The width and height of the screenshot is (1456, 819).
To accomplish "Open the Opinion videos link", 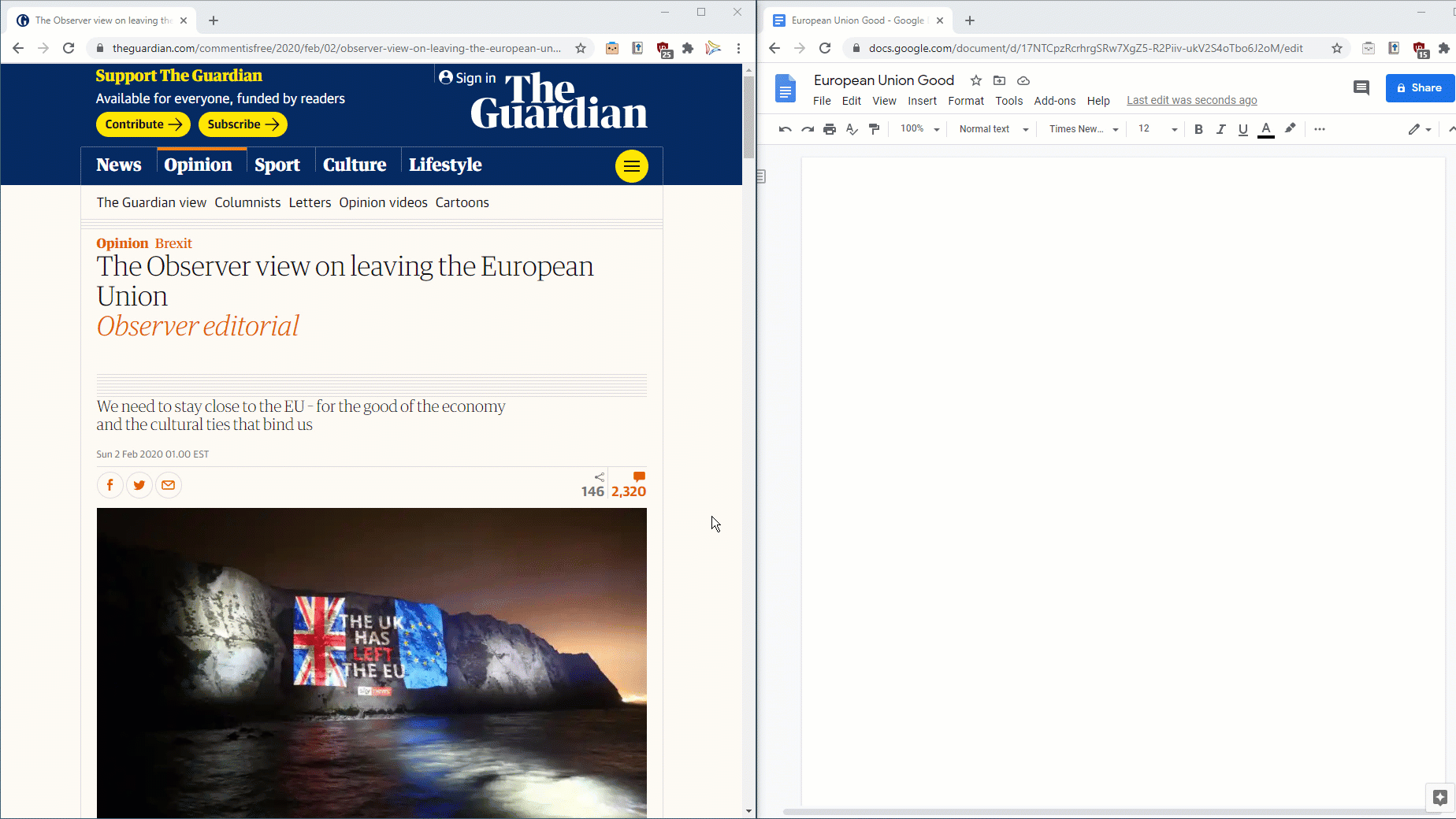I will (383, 202).
